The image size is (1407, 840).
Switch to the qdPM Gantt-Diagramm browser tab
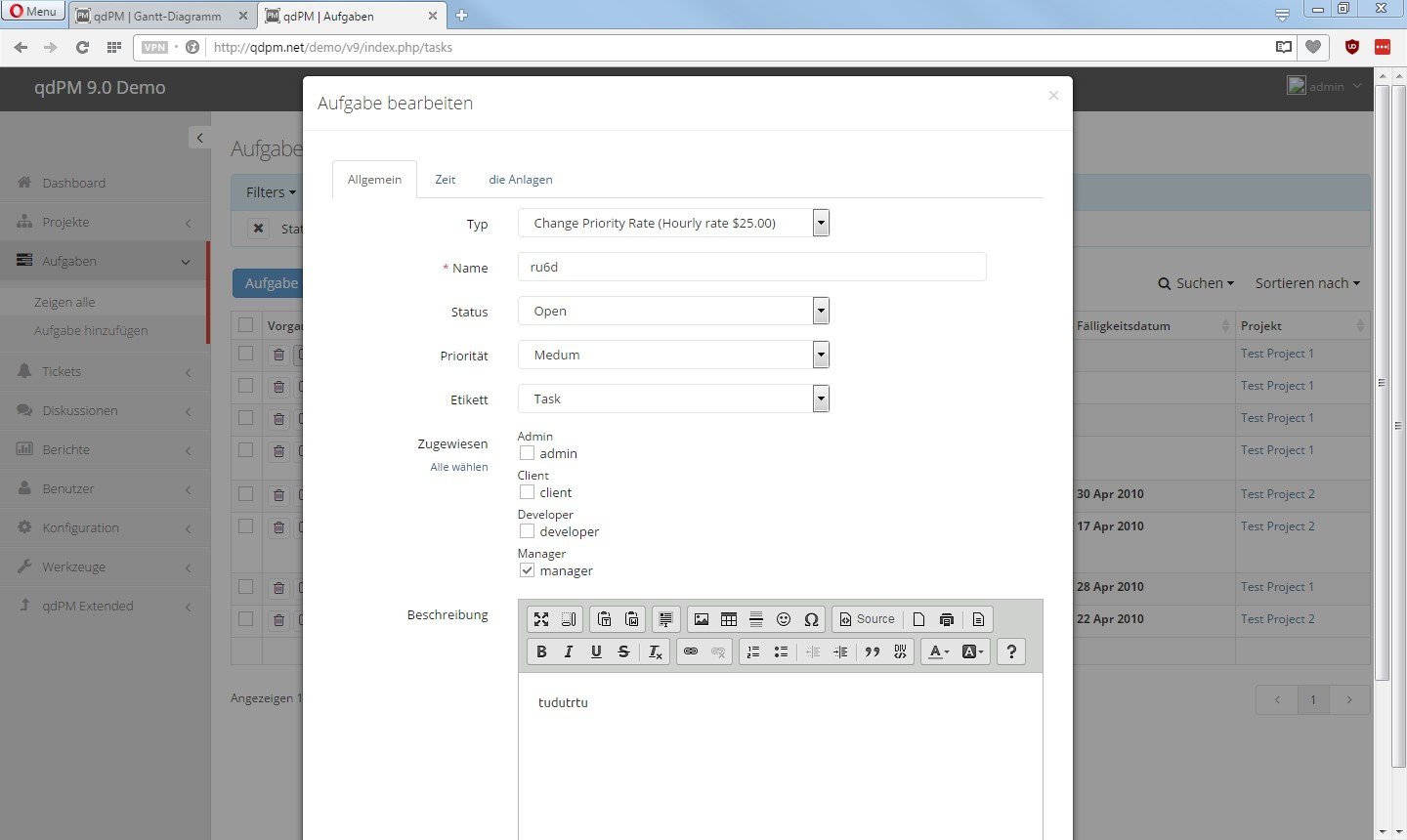pos(162,16)
